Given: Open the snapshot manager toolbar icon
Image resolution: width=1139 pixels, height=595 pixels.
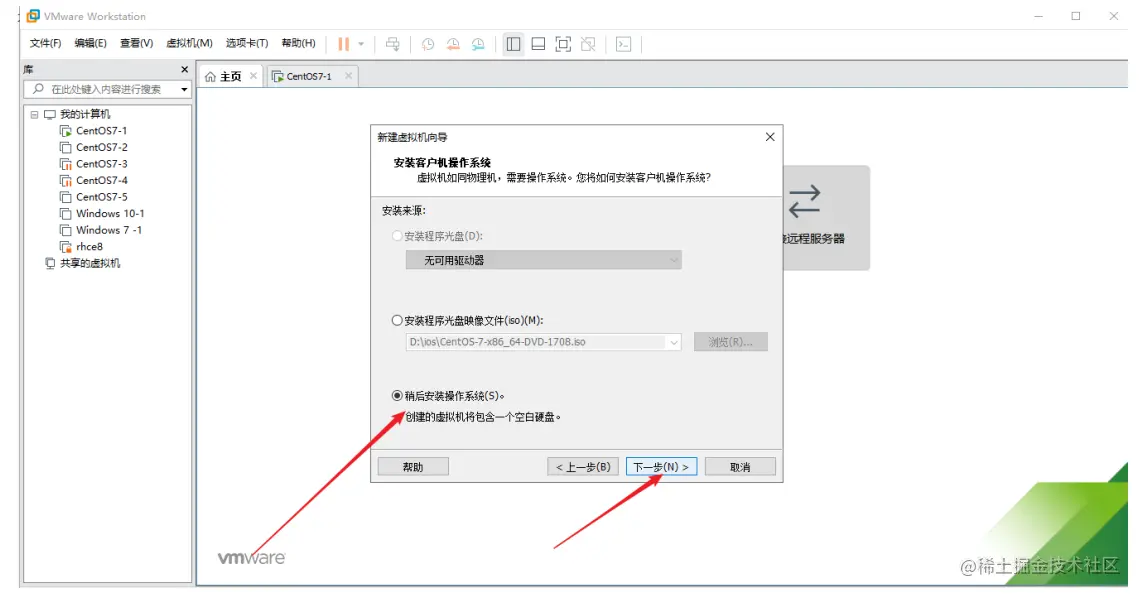Looking at the screenshot, I should 477,44.
